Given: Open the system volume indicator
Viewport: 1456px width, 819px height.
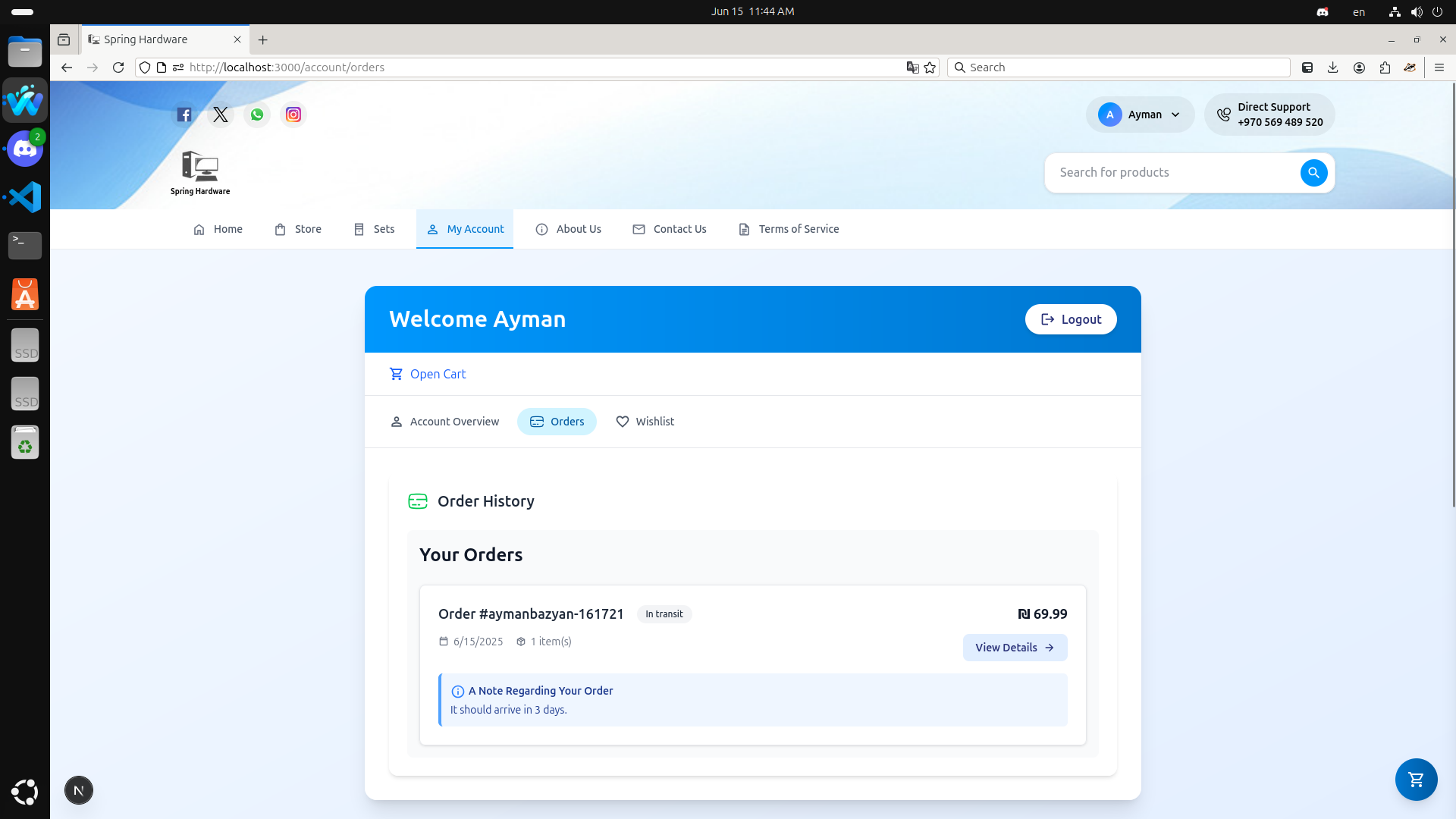Looking at the screenshot, I should pyautogui.click(x=1416, y=11).
